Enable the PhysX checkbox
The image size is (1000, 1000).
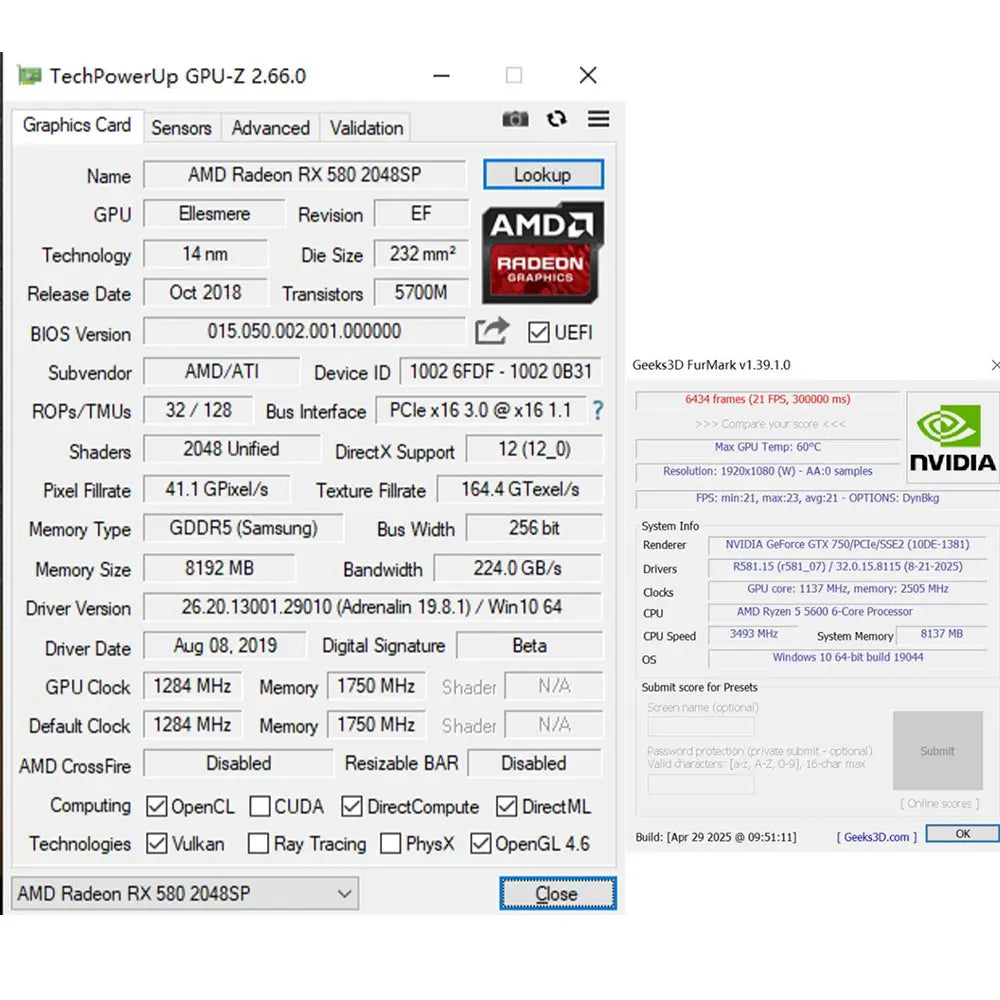click(x=390, y=844)
